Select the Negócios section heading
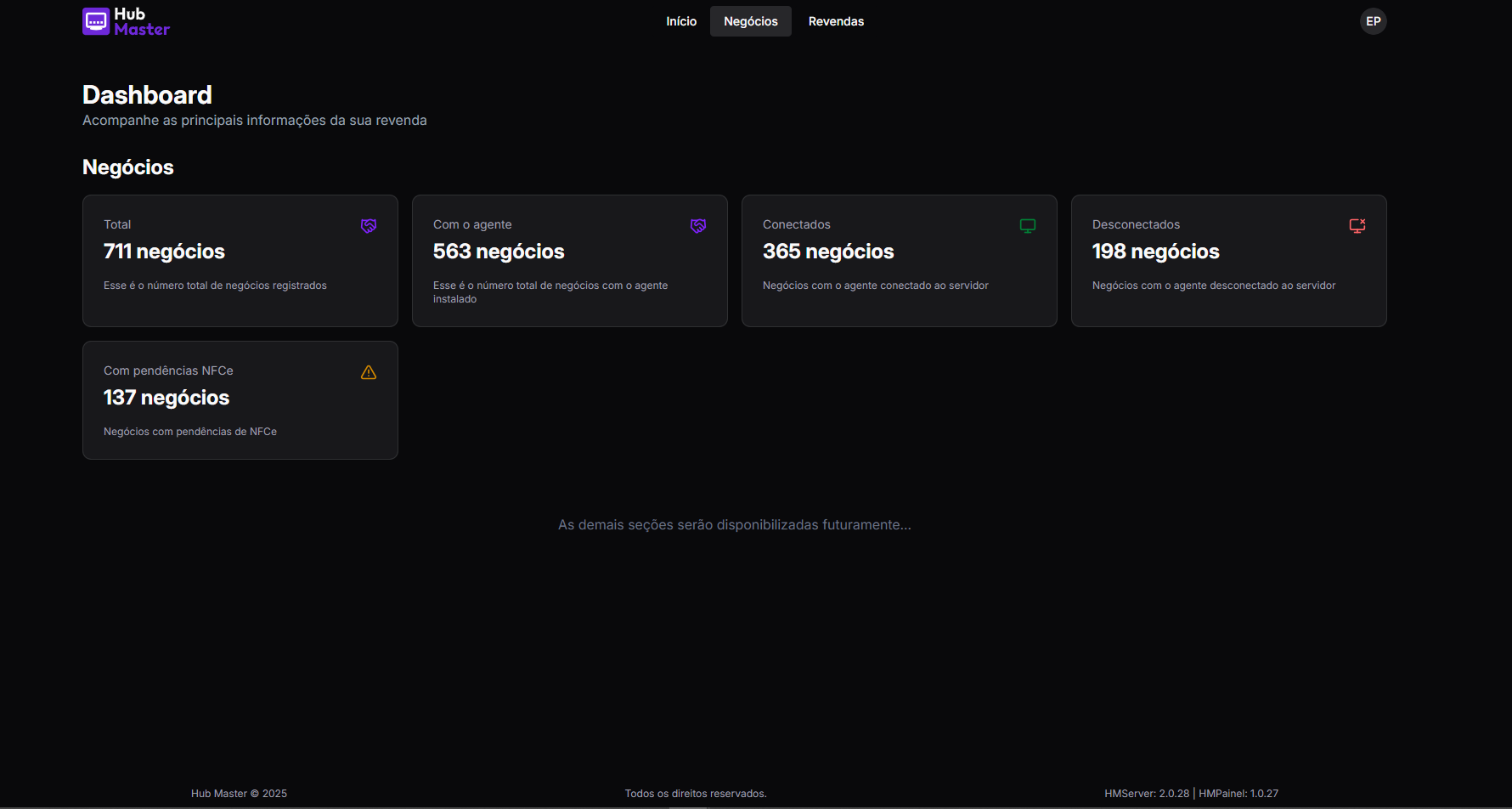 [x=127, y=167]
